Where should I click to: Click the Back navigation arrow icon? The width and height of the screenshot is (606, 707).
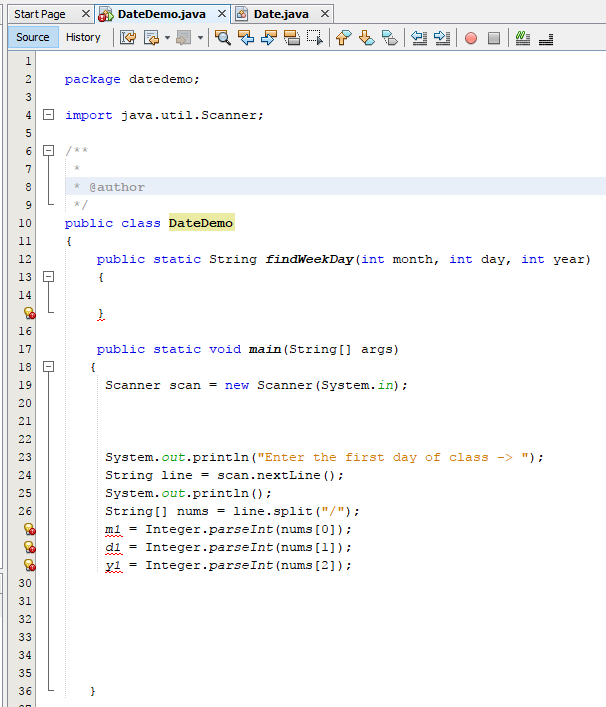tap(152, 38)
